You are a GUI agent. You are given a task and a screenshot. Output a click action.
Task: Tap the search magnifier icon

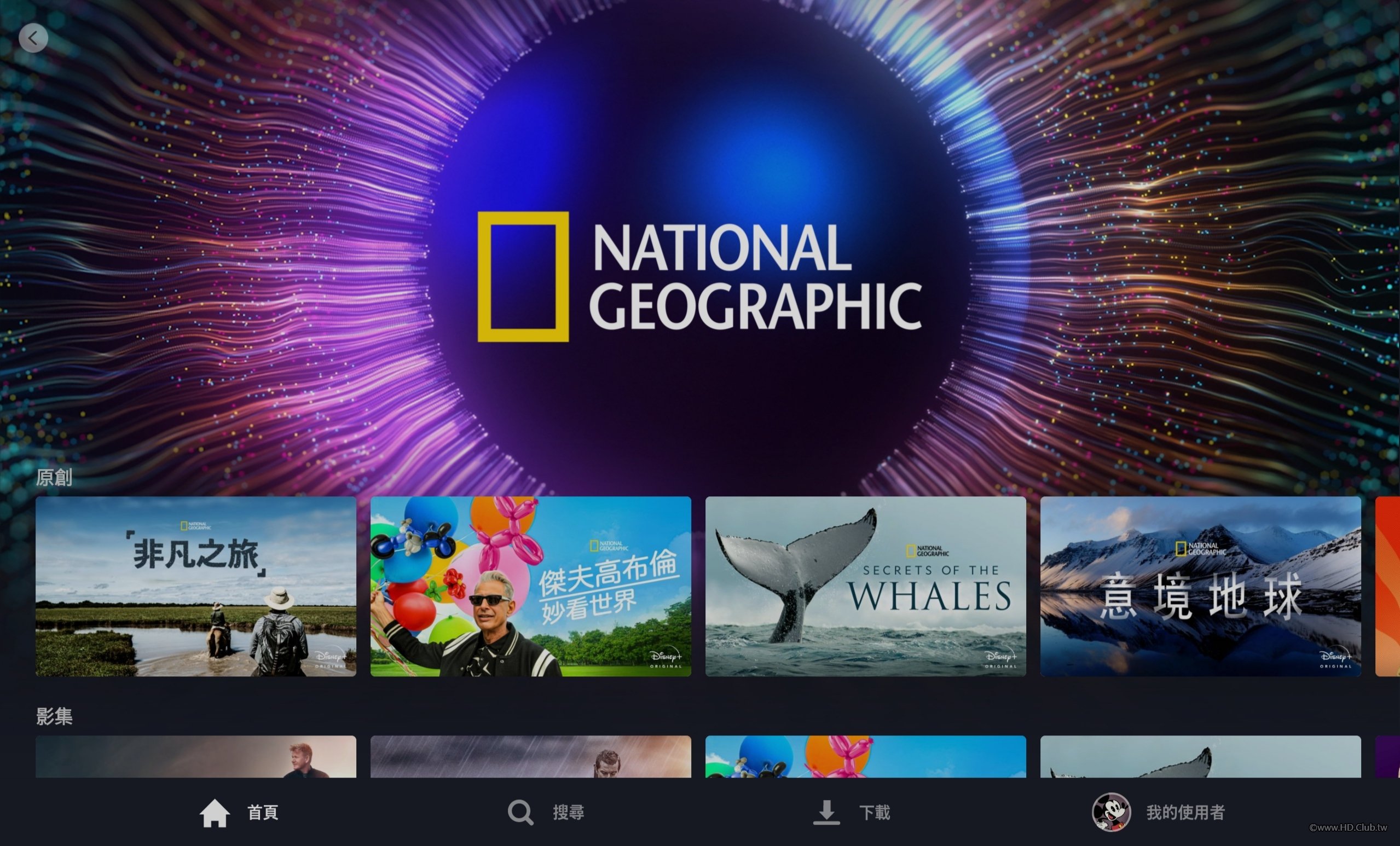pos(520,813)
